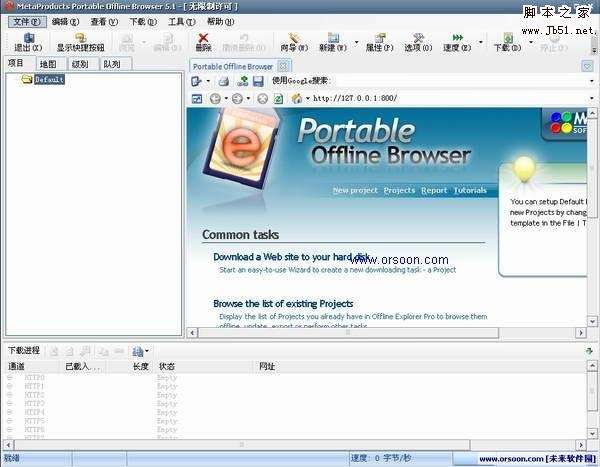Image resolution: width=600 pixels, height=467 pixels.
Task: Expand the download panel view dropdown arrow
Action: click(147, 351)
